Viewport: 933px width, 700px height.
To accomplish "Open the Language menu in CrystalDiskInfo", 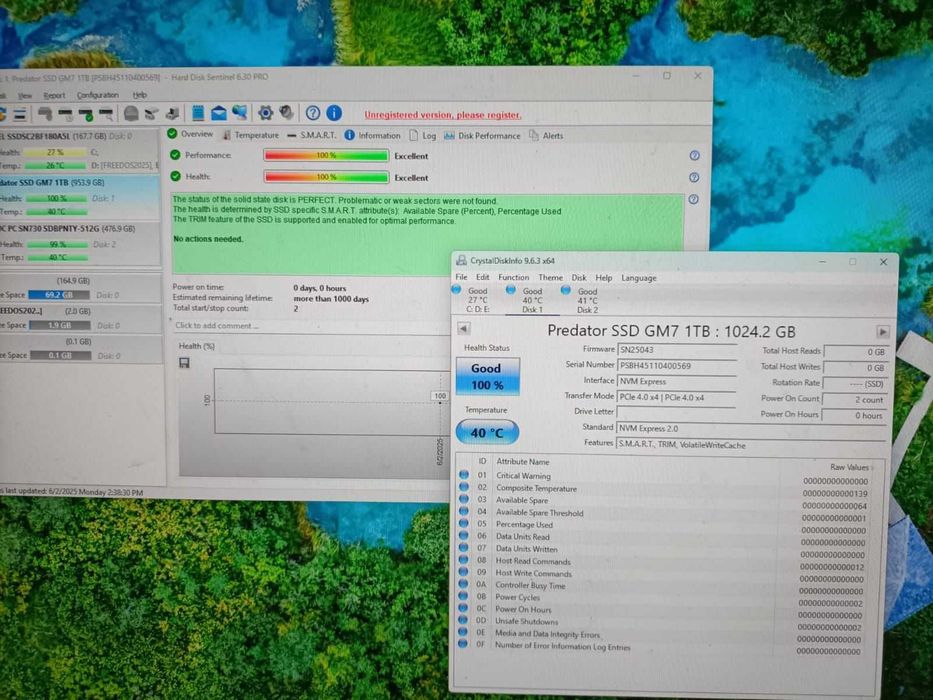I will pos(638,278).
